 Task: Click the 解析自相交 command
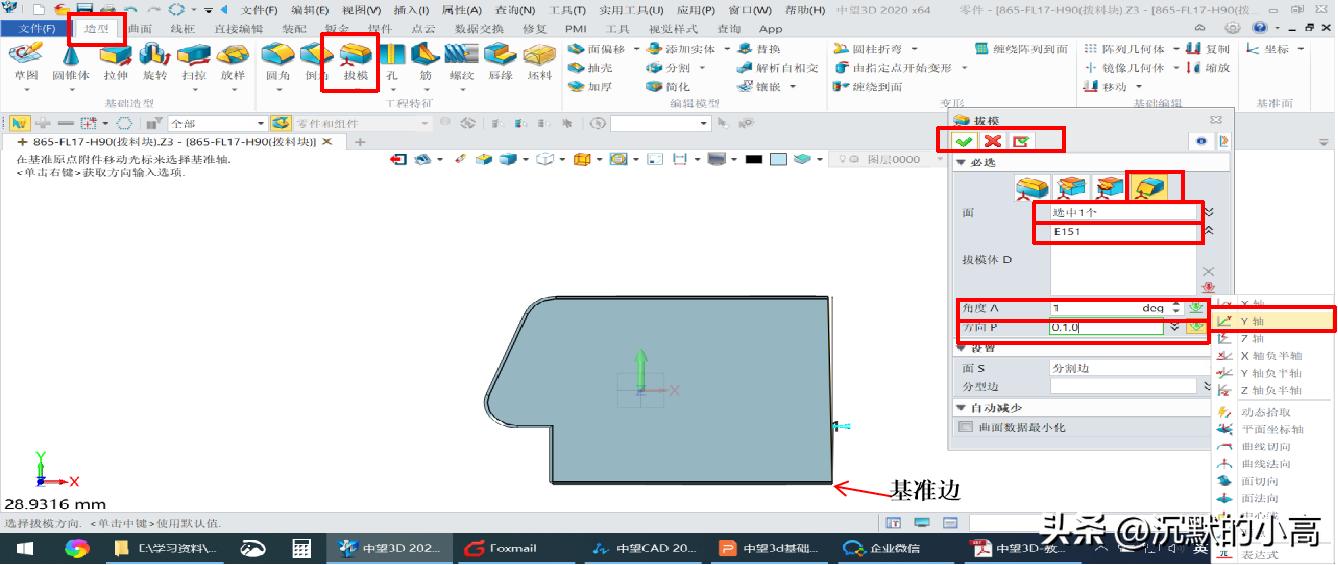click(x=777, y=68)
